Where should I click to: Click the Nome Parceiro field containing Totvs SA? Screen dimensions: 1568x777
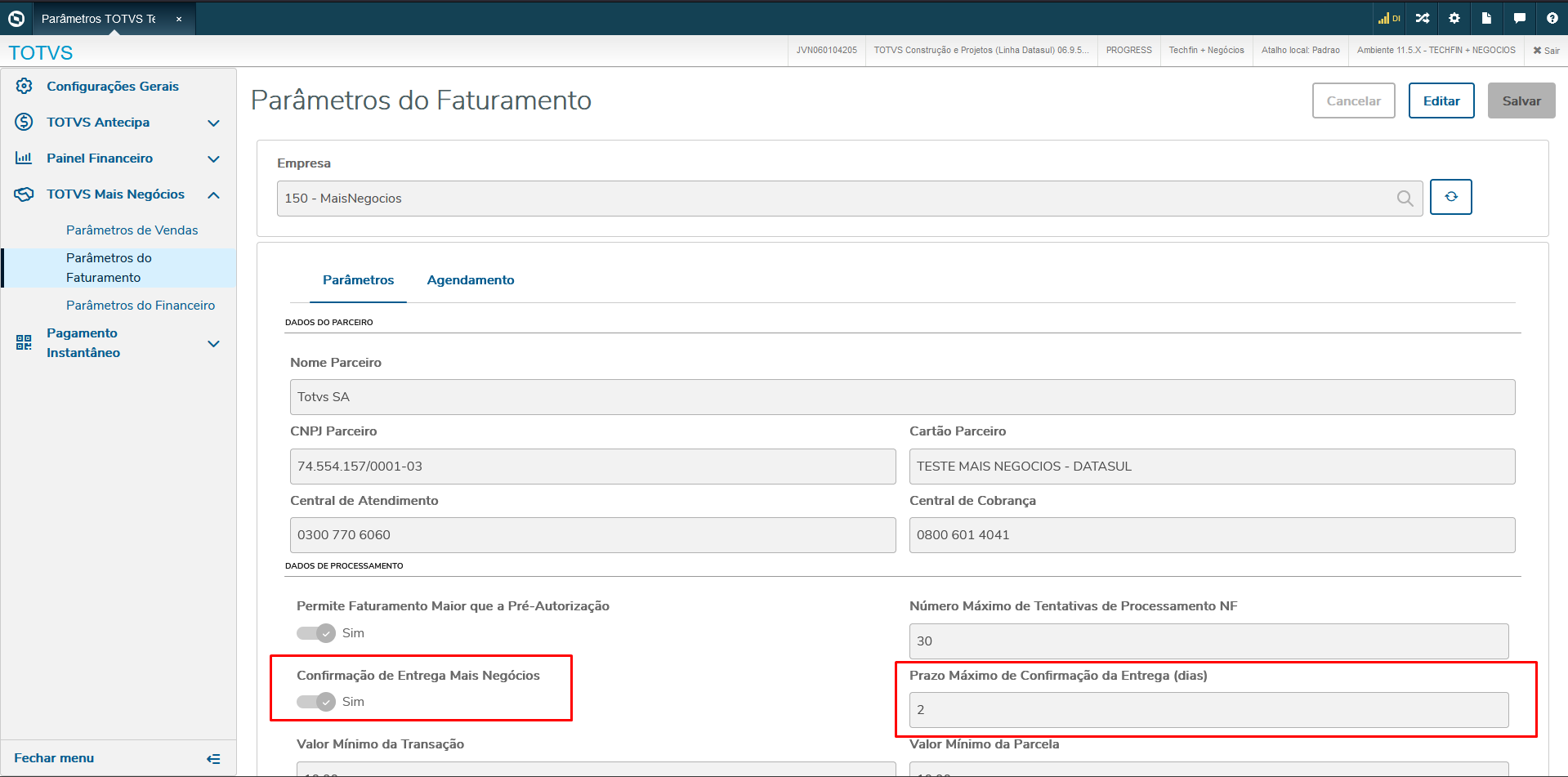[x=902, y=397]
